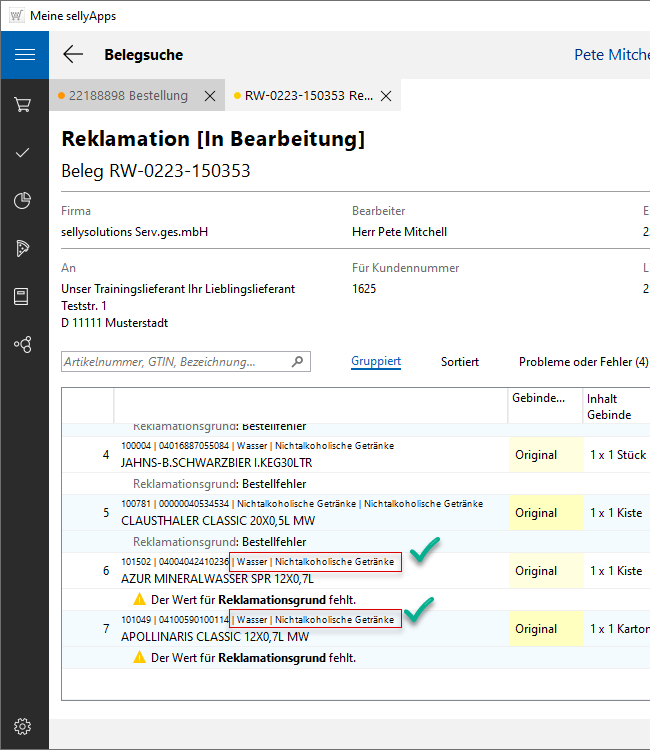Switch to the Gruppiert view
The image size is (650, 750).
point(376,362)
